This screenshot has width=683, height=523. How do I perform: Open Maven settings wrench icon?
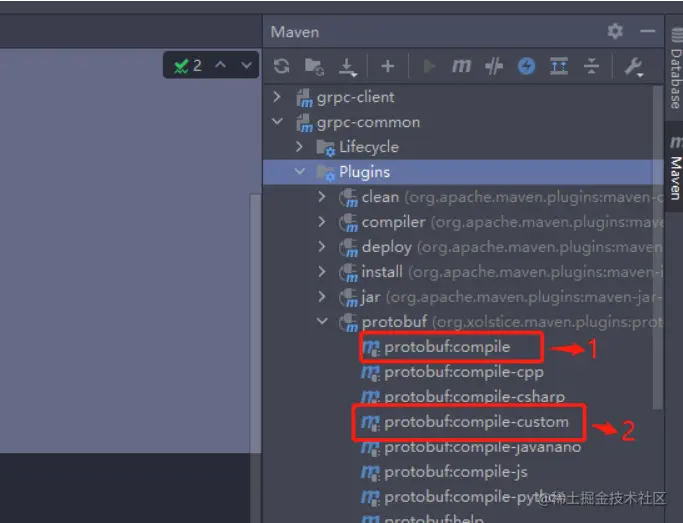634,67
